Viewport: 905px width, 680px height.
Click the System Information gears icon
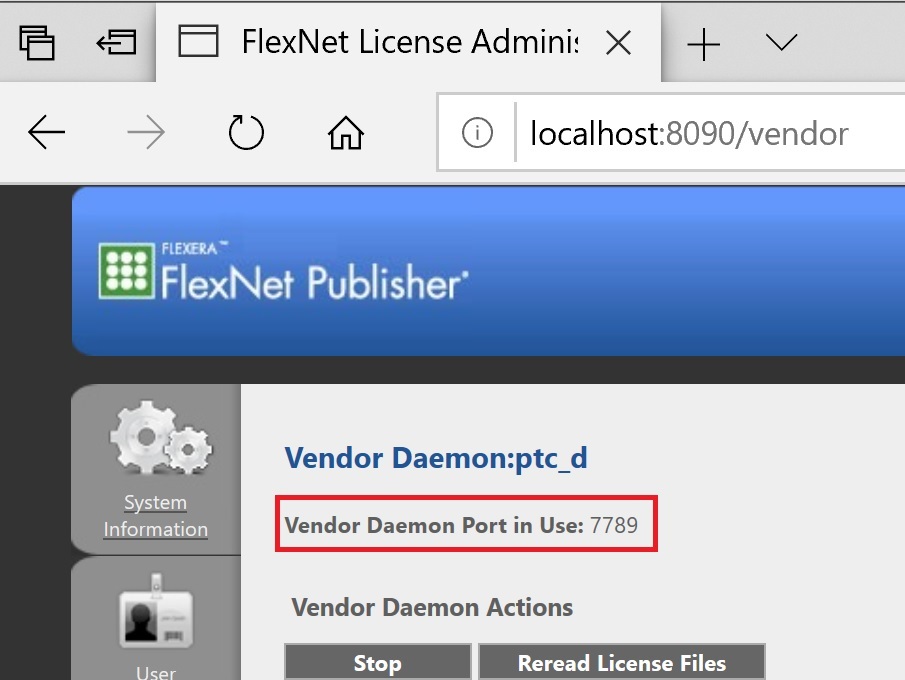coord(159,439)
